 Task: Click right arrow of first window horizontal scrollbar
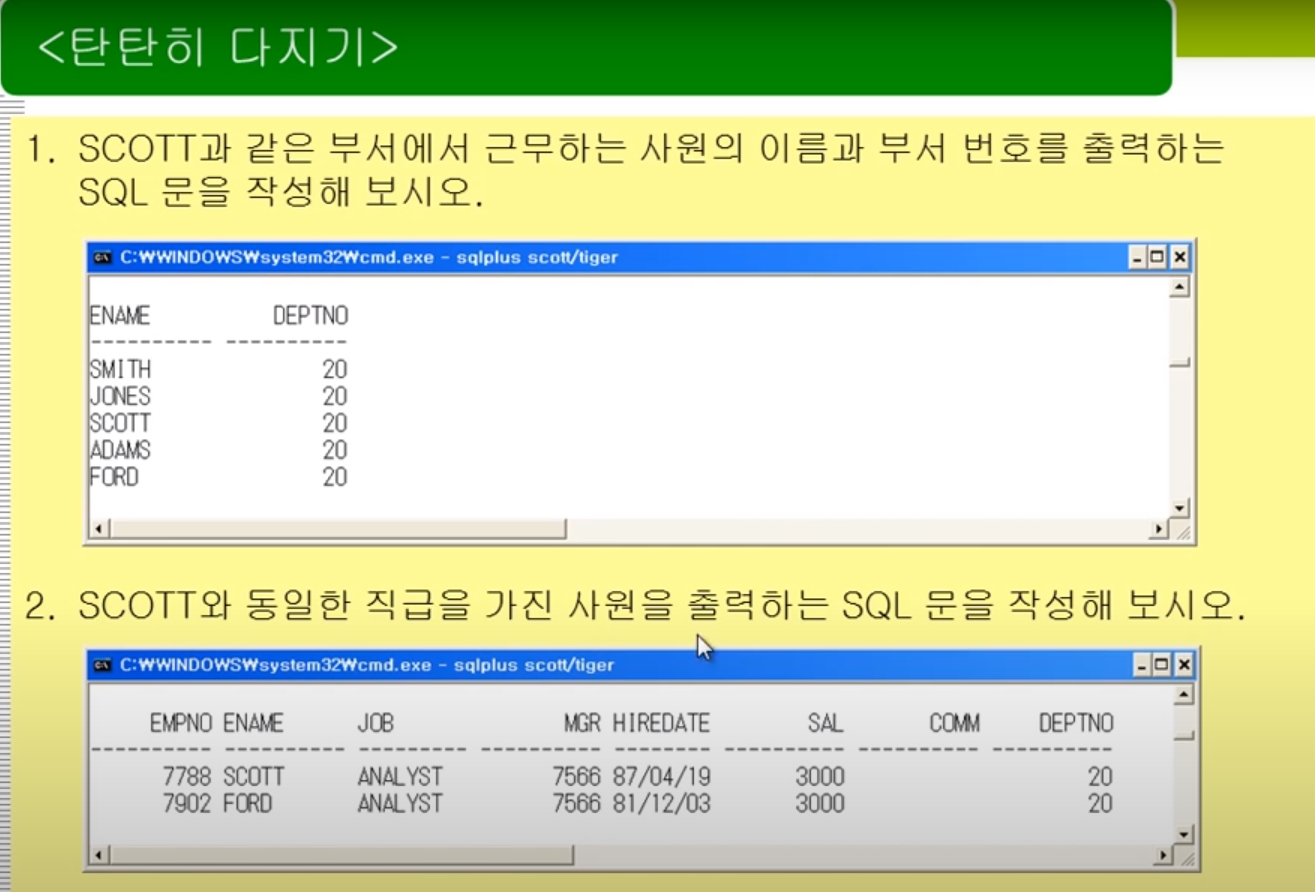[x=1160, y=529]
